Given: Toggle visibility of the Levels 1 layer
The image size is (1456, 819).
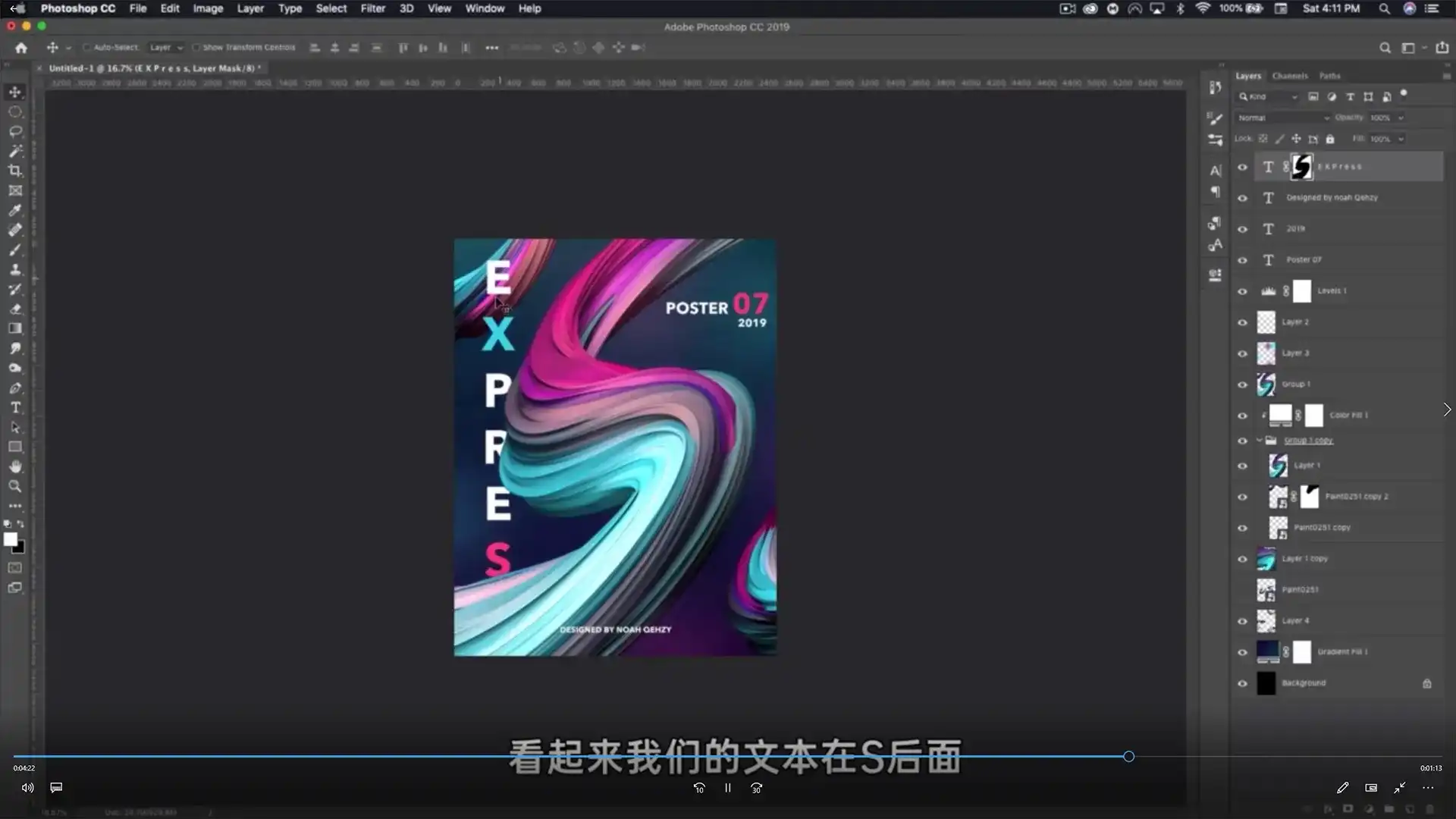Looking at the screenshot, I should click(x=1242, y=291).
